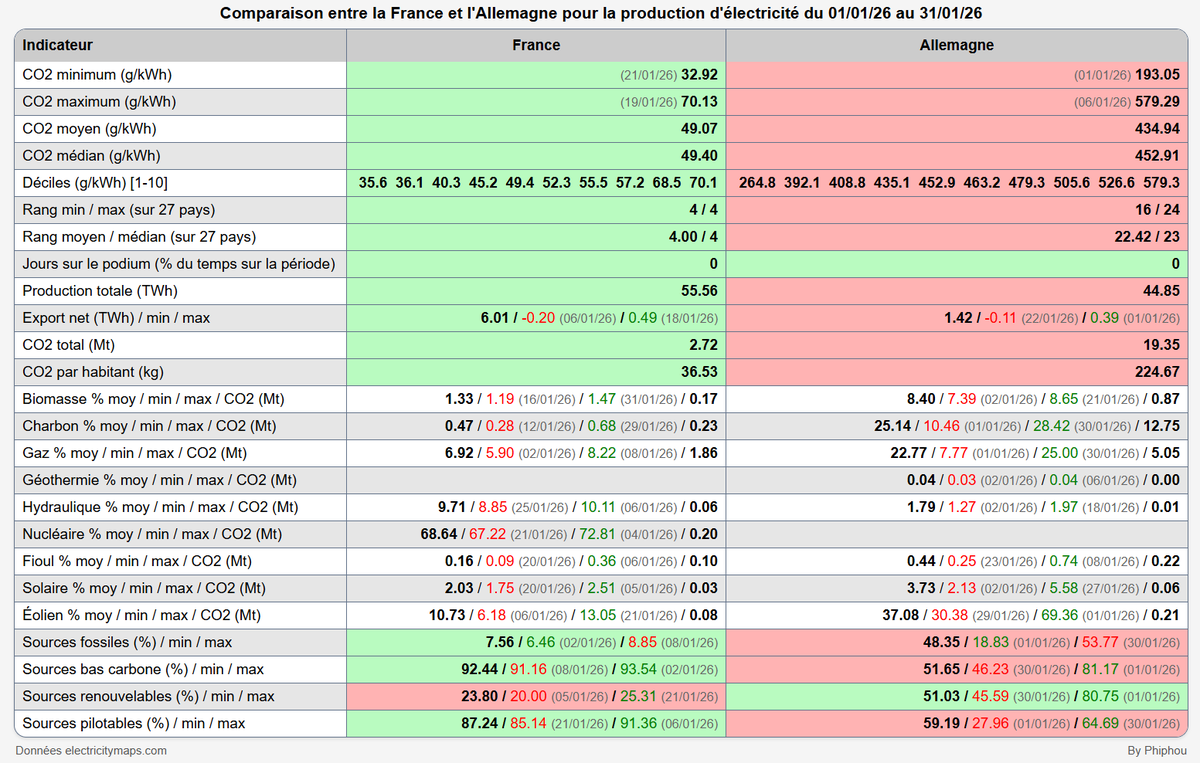
Task: Click France average rank 4.00 / 4
Action: pyautogui.click(x=692, y=236)
